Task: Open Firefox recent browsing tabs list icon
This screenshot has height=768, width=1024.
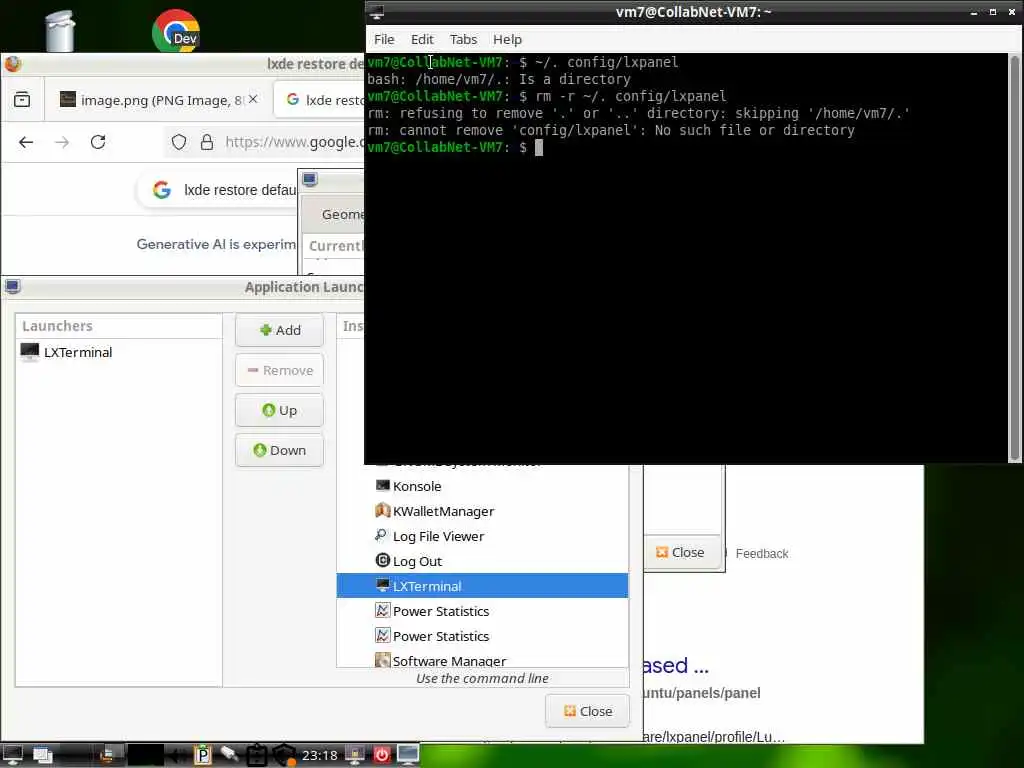Action: click(x=22, y=99)
